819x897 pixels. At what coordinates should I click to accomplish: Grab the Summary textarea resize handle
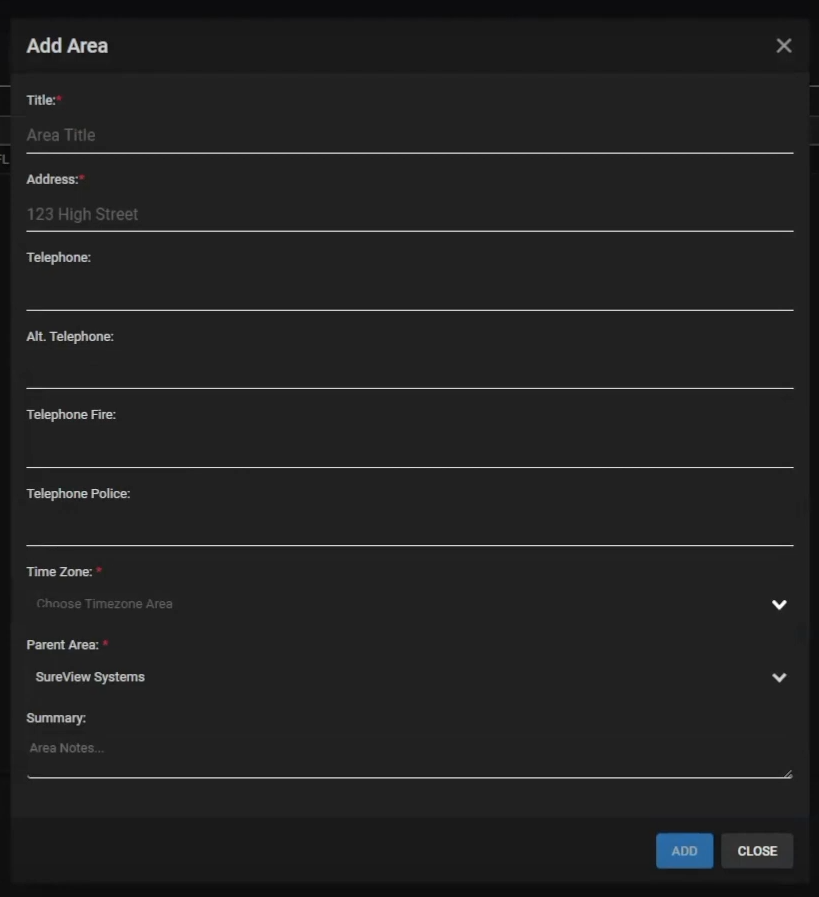coord(788,773)
